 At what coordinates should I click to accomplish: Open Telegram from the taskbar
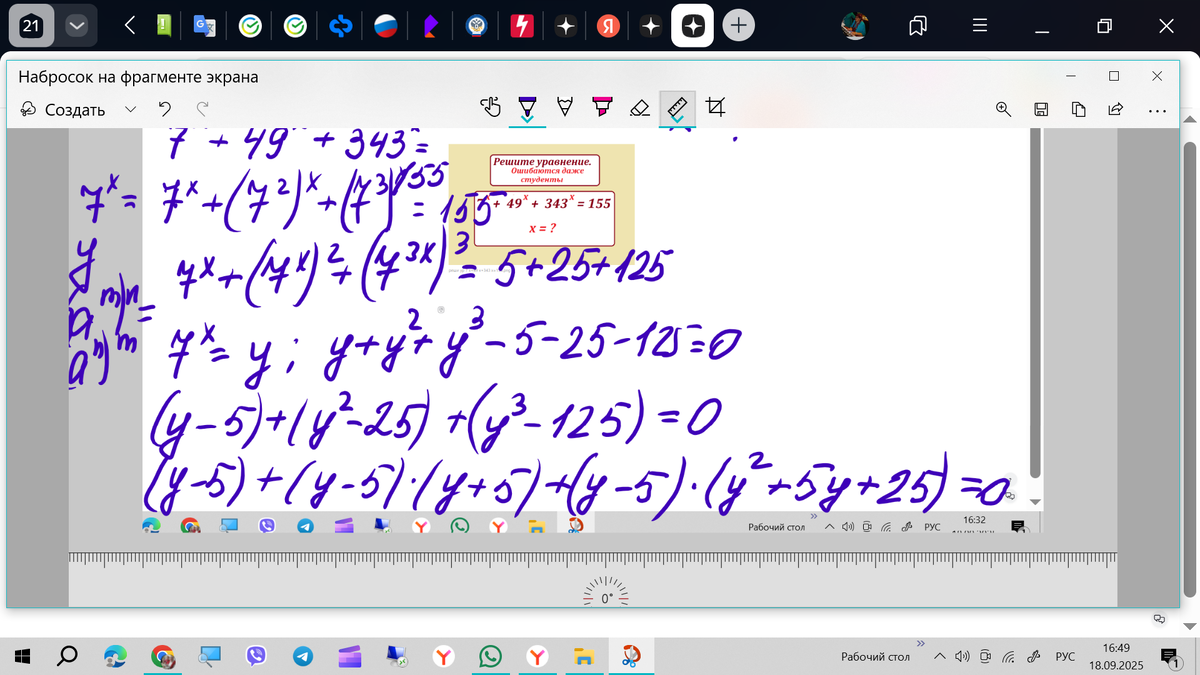click(x=302, y=657)
